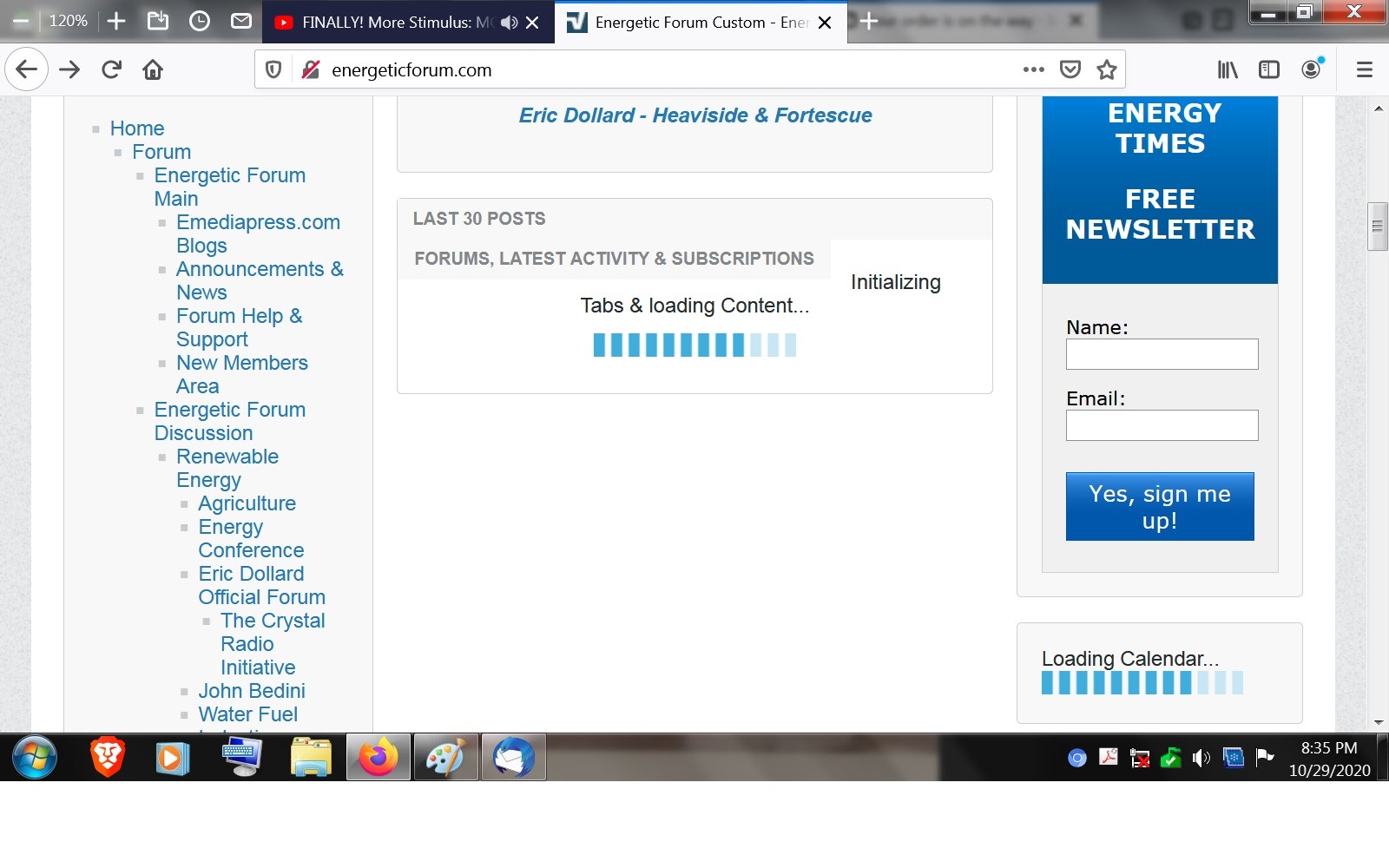
Task: Open Firefox account avatar menu
Action: click(x=1312, y=69)
